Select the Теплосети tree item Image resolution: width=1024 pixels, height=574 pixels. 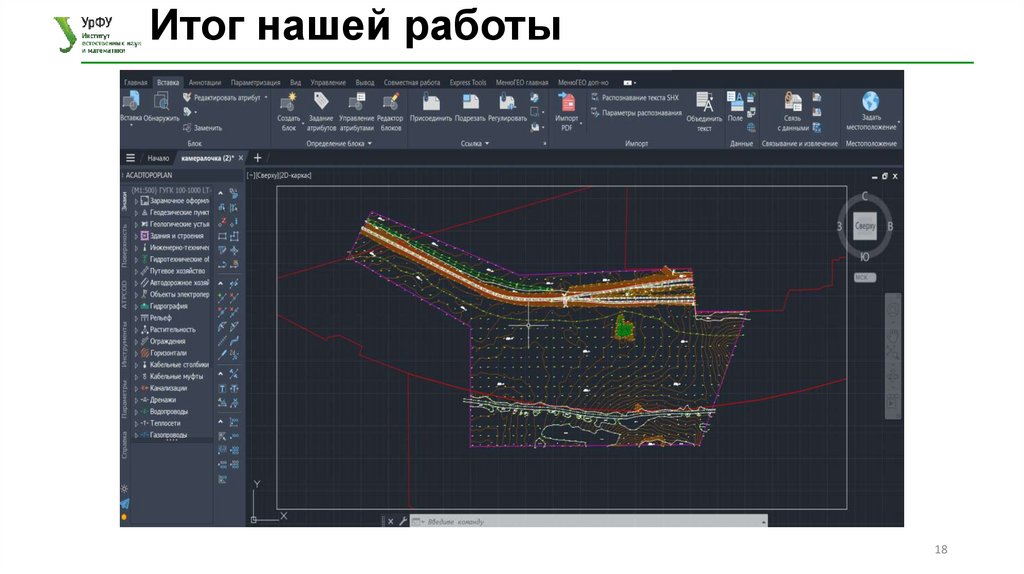pos(165,424)
